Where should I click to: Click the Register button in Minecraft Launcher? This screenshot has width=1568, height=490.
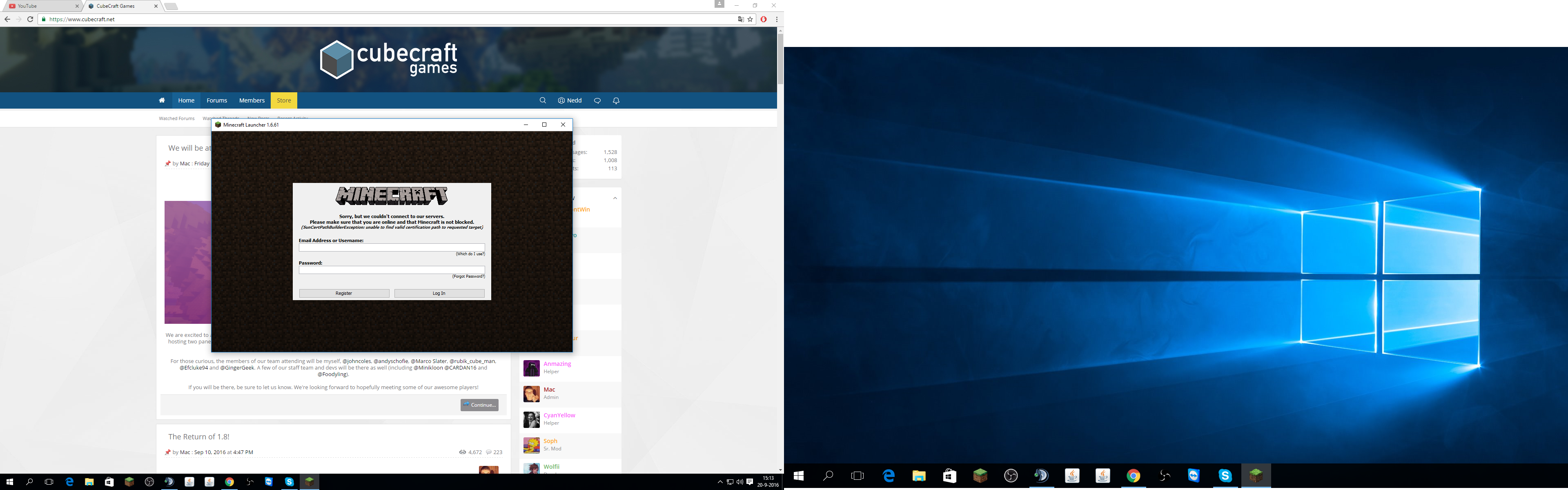click(344, 294)
